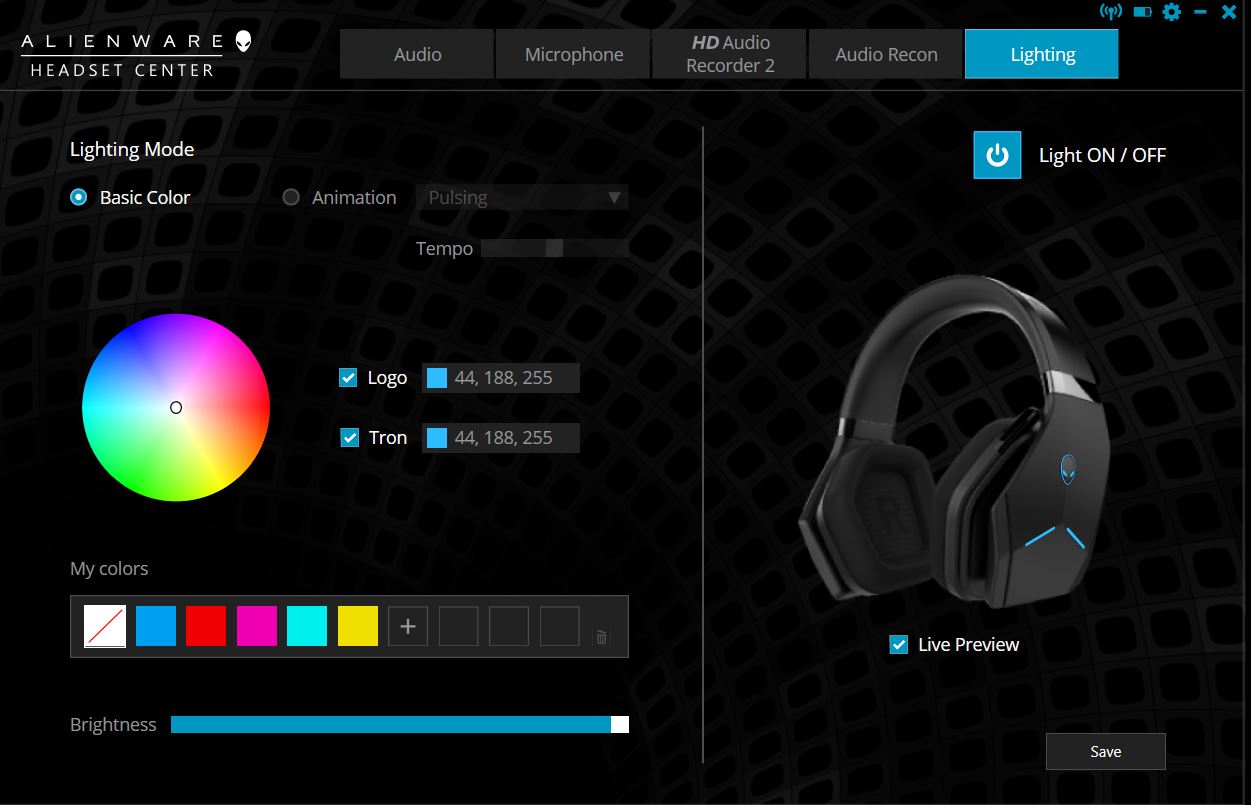Open the HD Audio Recorder 2 tab

tap(729, 53)
